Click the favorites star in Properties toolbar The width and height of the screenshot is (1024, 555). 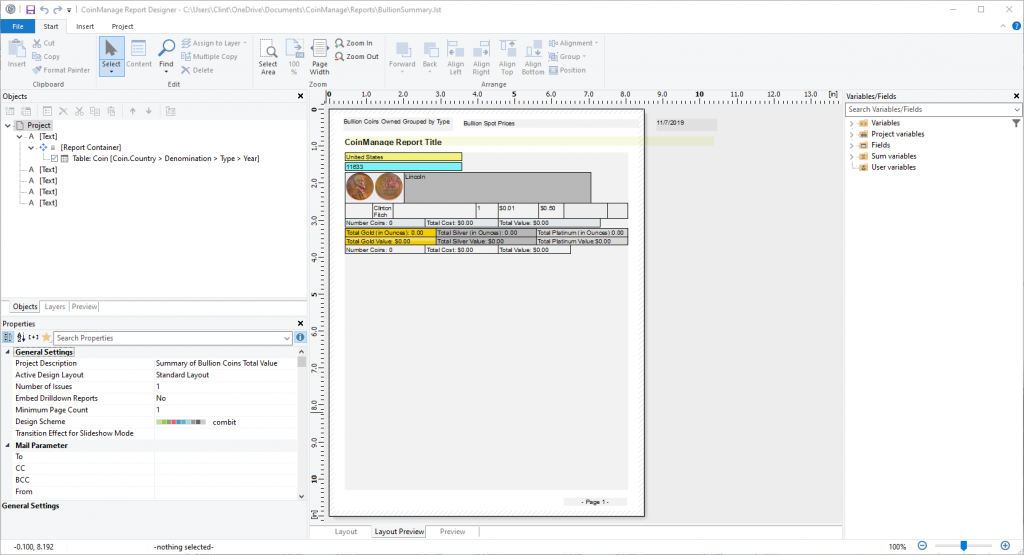[x=46, y=338]
